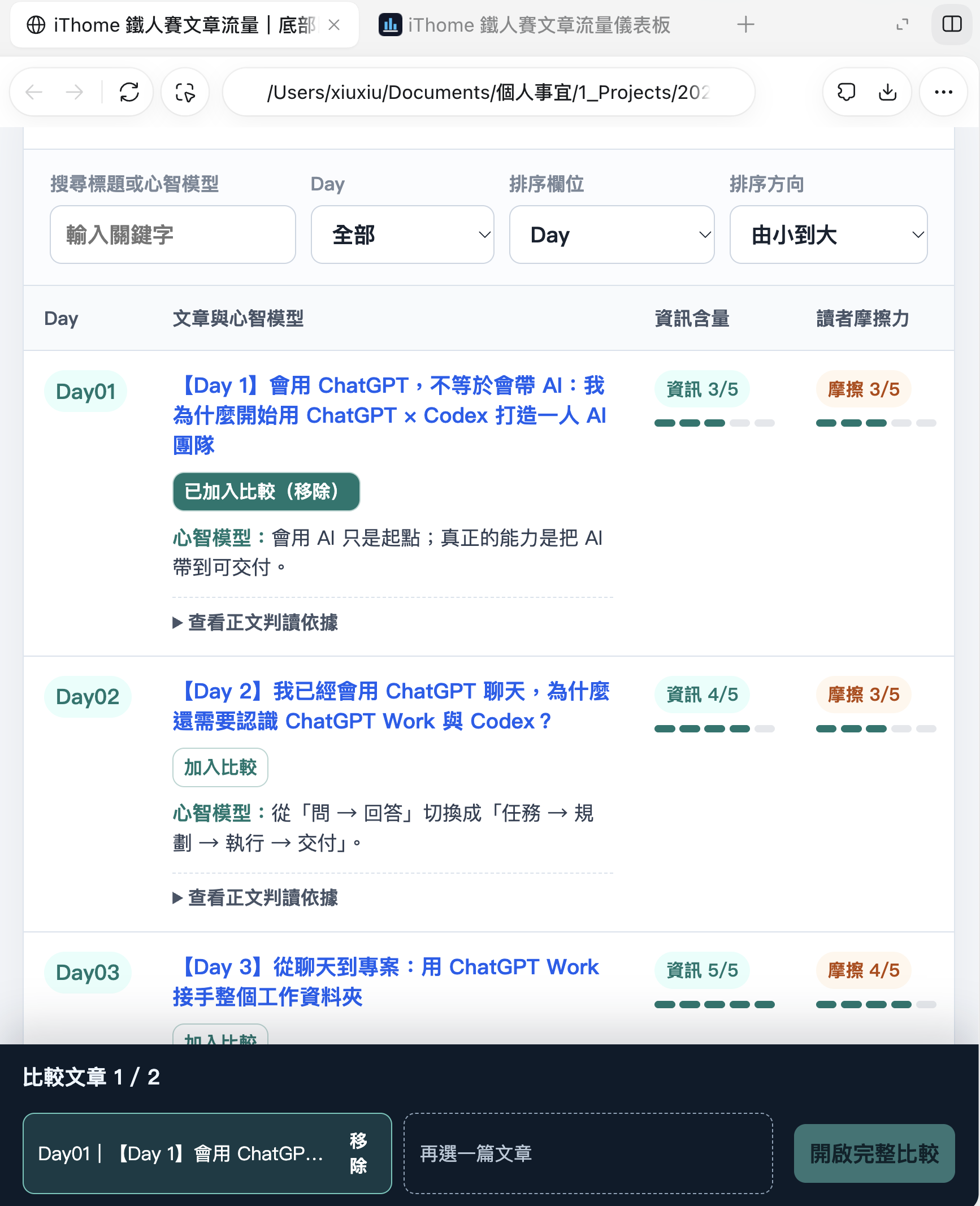The width and height of the screenshot is (980, 1206).
Task: Click the Day01 comparison chip label
Action: coord(181,1153)
